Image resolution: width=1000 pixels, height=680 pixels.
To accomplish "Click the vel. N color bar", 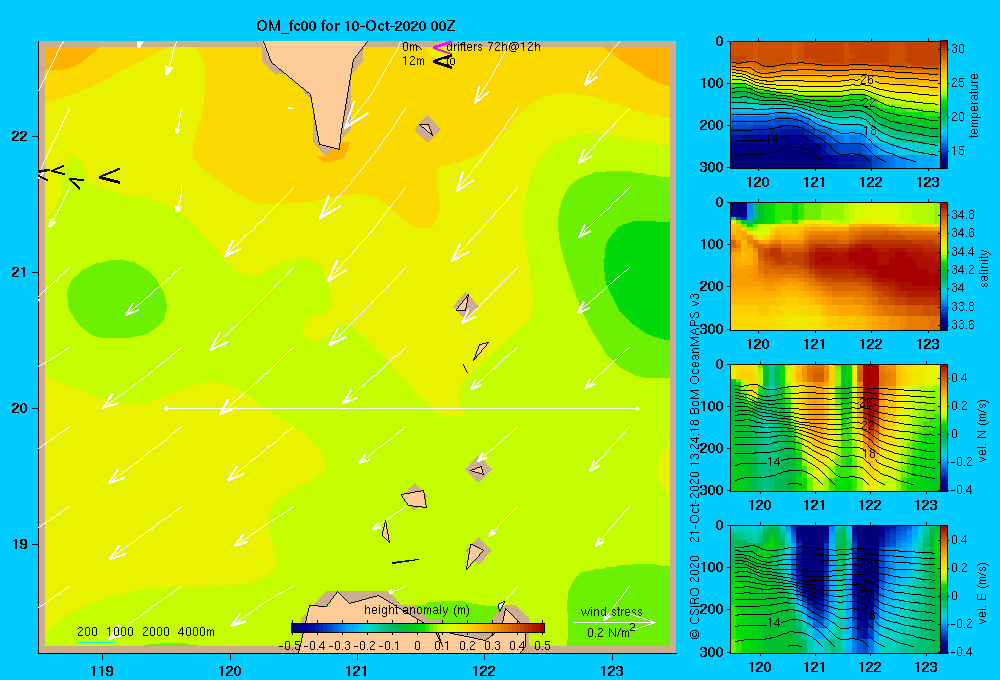I will point(944,427).
